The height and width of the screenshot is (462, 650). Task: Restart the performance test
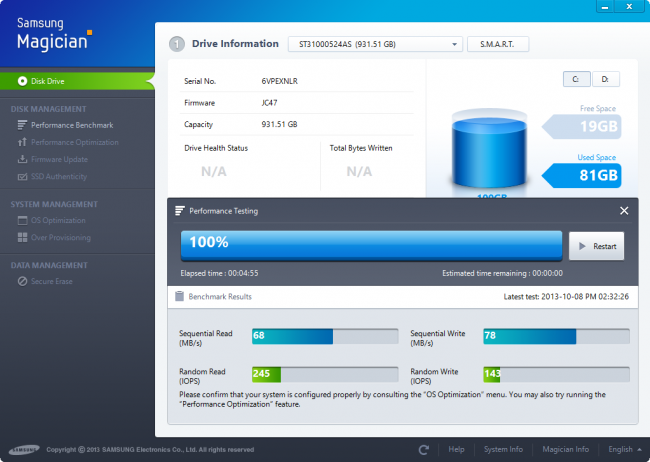click(x=596, y=246)
